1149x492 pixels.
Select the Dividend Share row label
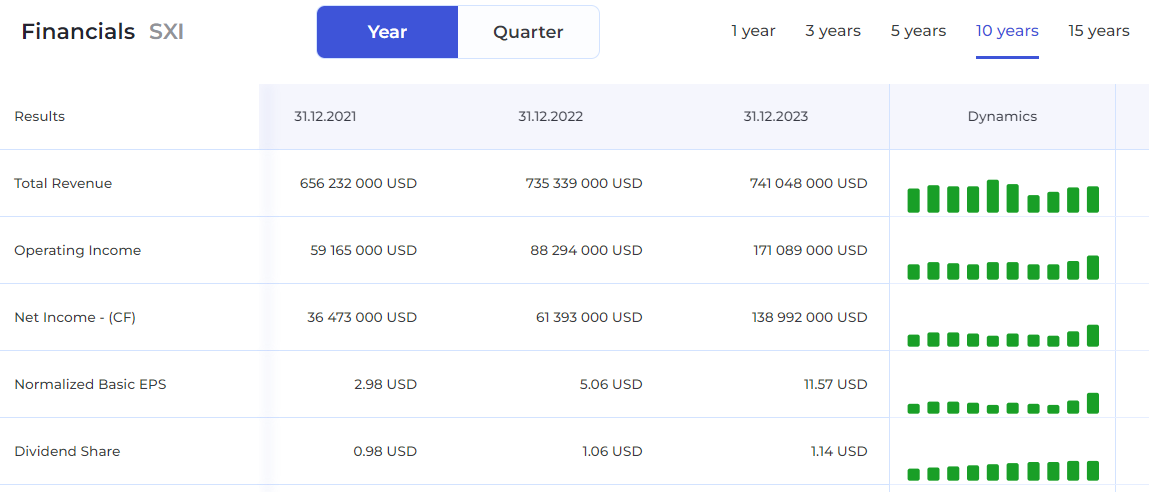[67, 452]
